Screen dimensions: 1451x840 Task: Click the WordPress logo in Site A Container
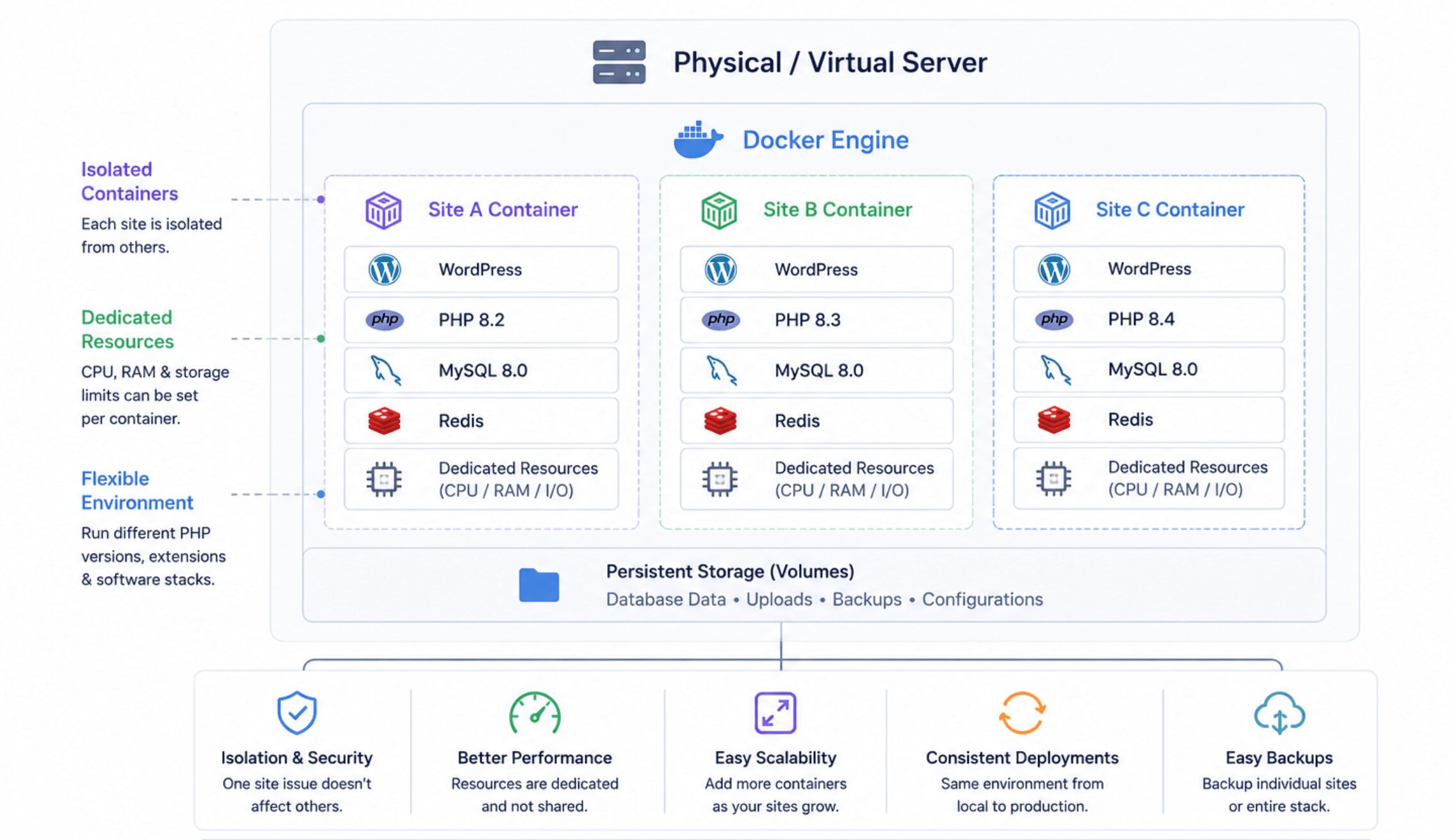384,270
